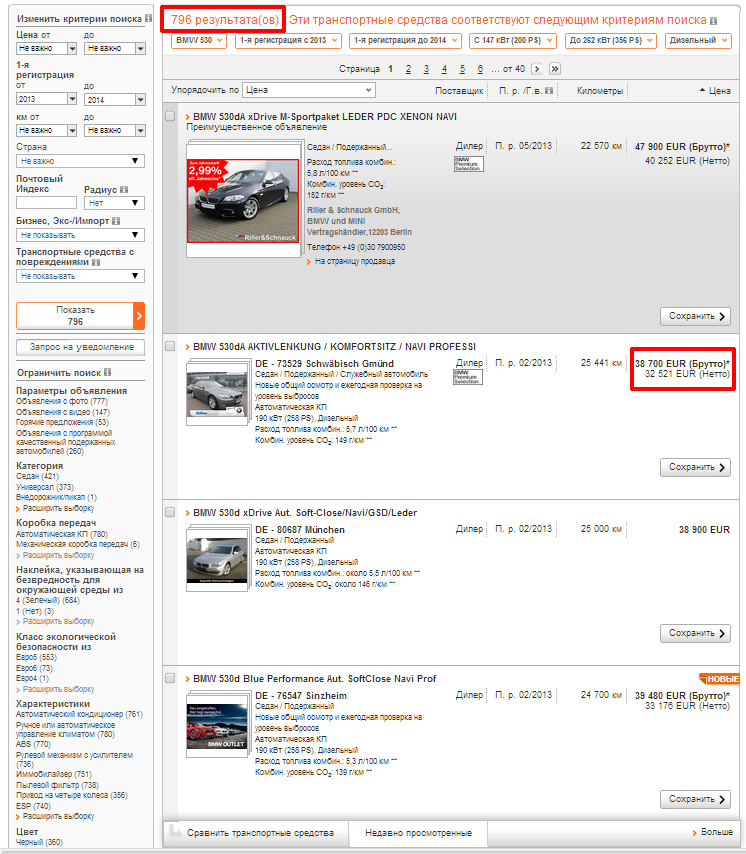Tick checkbox for BMW 530d Blue Performance listing
The width and height of the screenshot is (746, 854).
(x=170, y=678)
